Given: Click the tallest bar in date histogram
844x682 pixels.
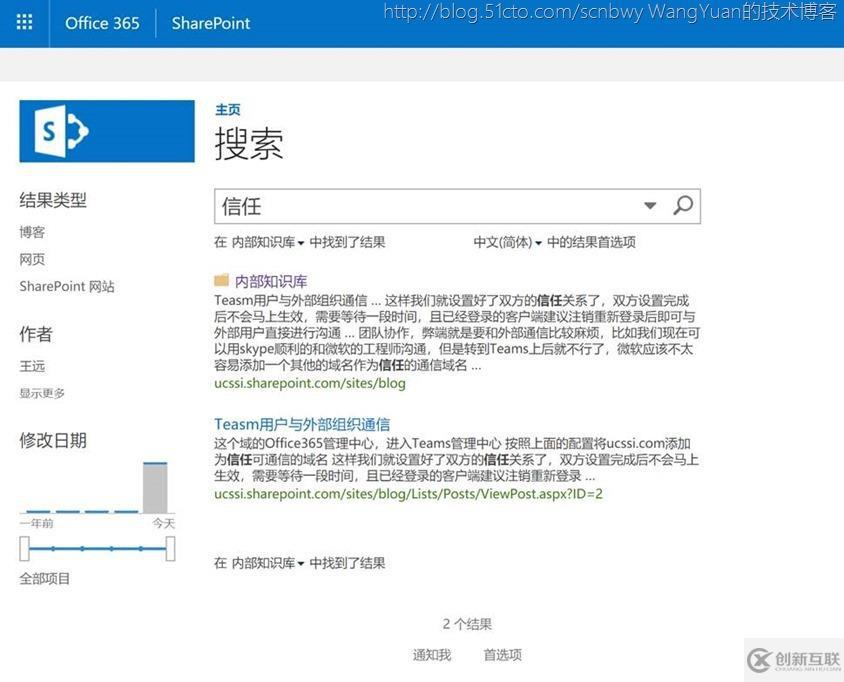Looking at the screenshot, I should pos(155,487).
